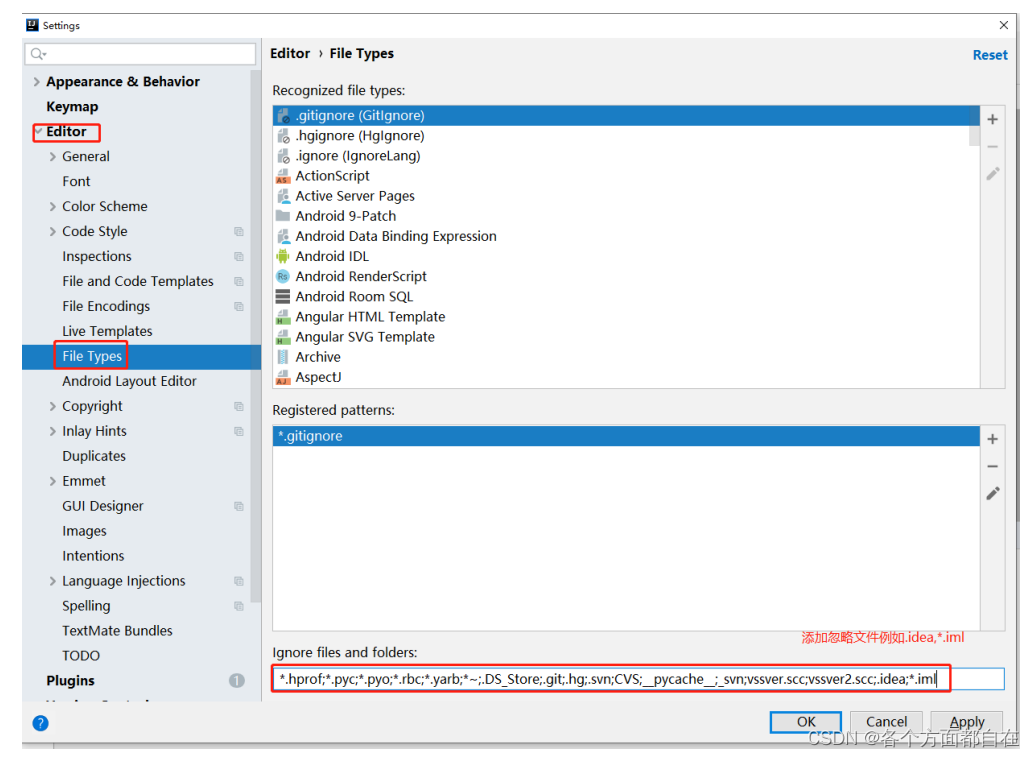Screen dimensions: 1035x757
Task: Click the Plugins update count badge
Action: coord(237,680)
